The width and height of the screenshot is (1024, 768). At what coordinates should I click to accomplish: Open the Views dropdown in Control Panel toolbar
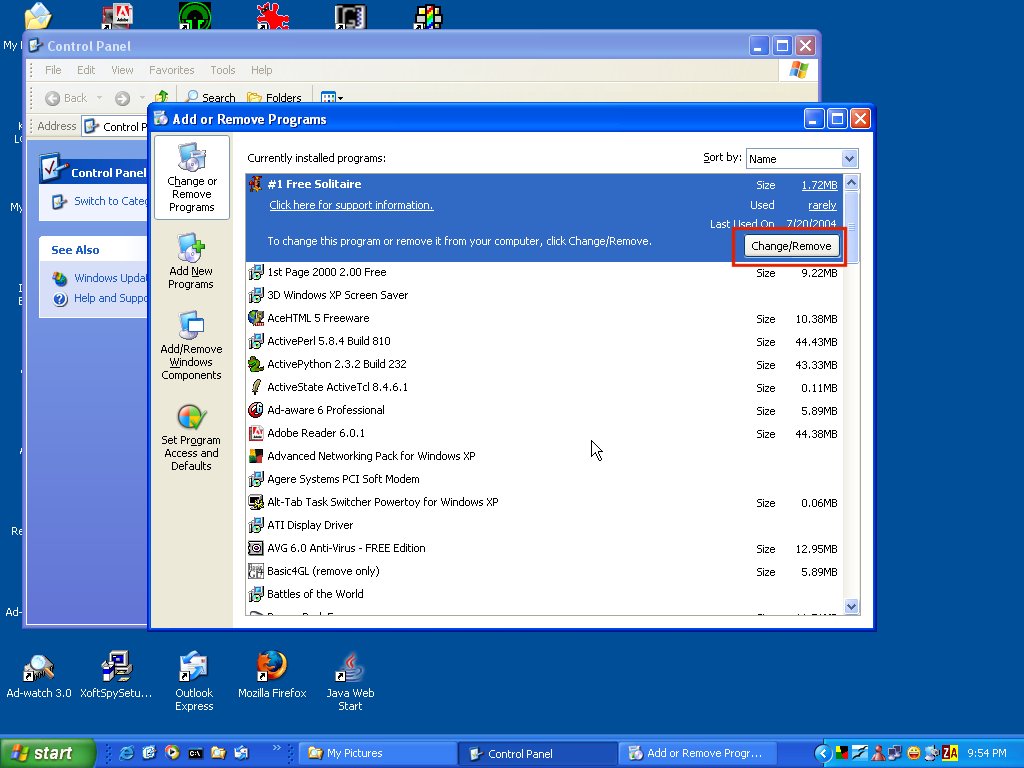[x=332, y=98]
